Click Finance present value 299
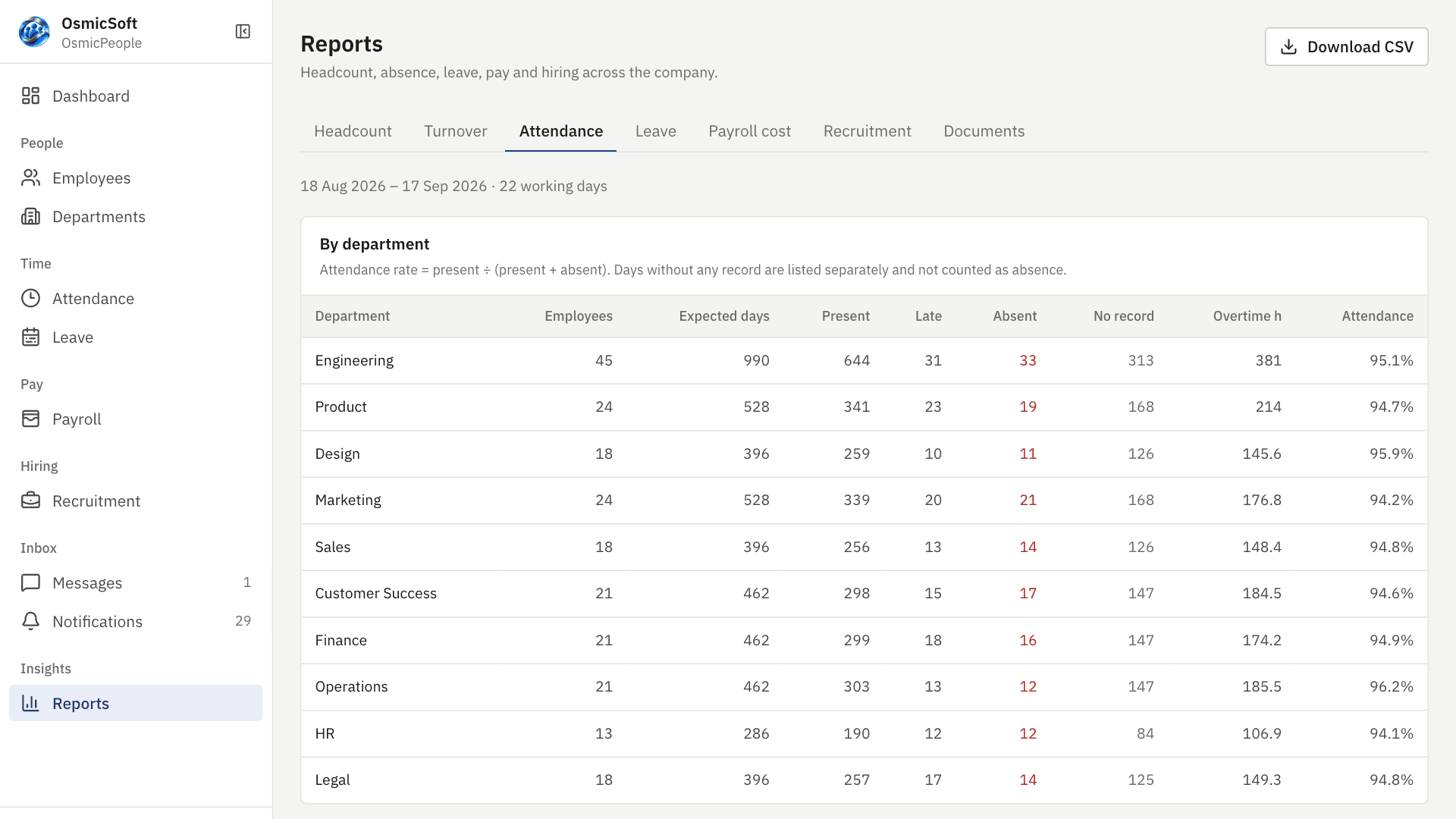Viewport: 1456px width, 819px height. click(856, 641)
